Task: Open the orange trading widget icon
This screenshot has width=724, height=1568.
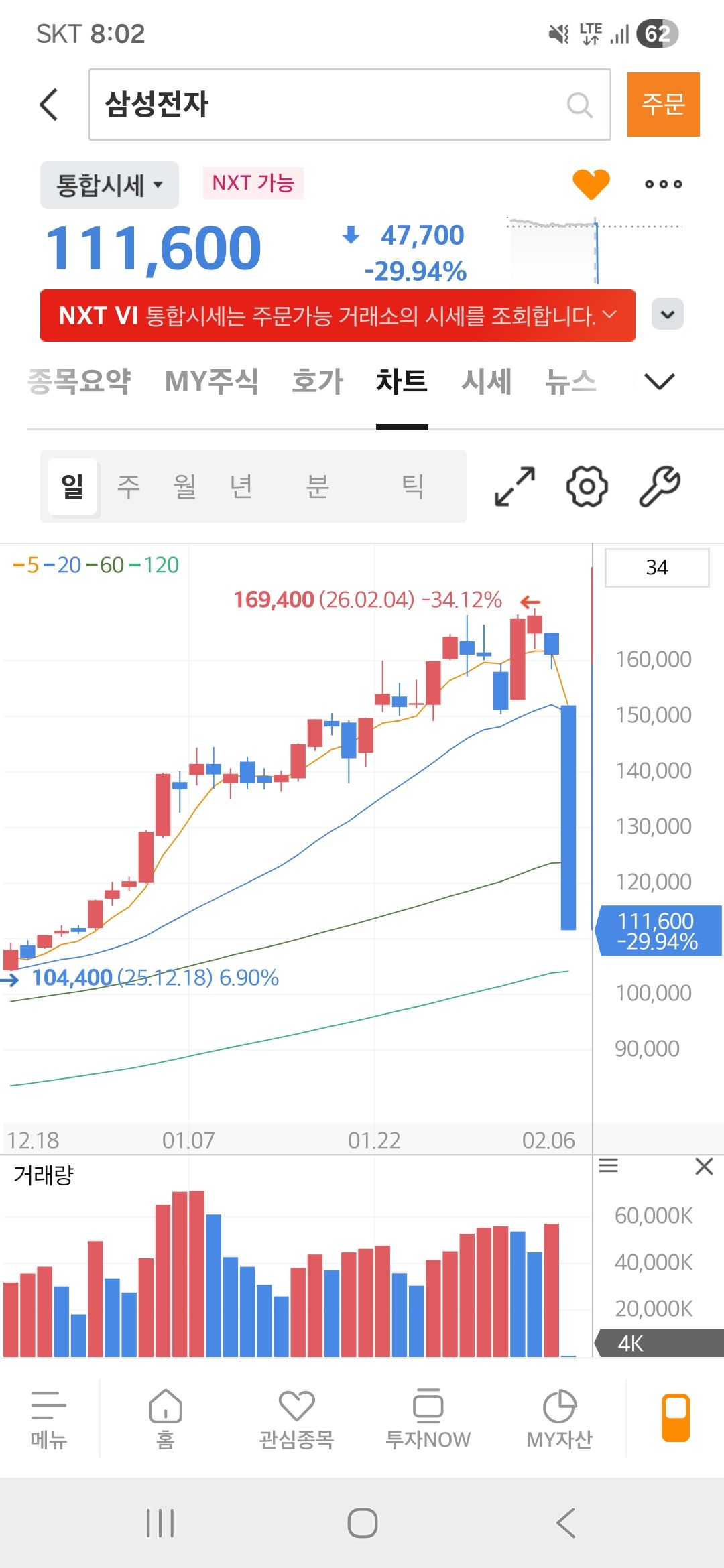Action: [676, 1417]
